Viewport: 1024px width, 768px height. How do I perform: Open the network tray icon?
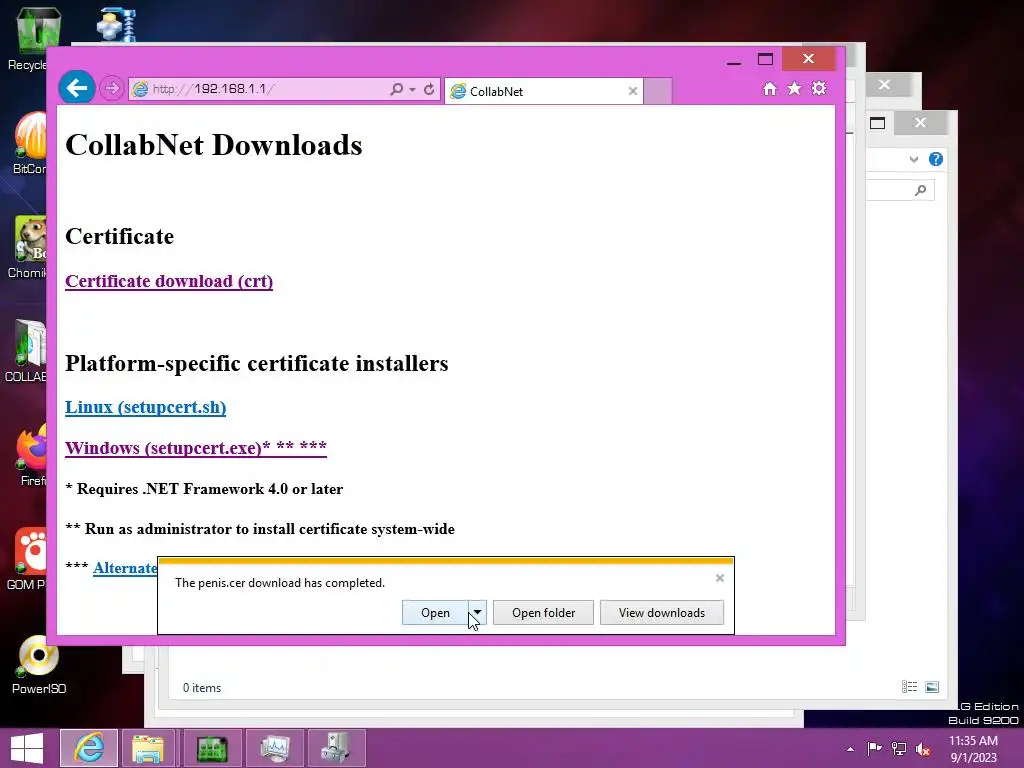tap(899, 749)
